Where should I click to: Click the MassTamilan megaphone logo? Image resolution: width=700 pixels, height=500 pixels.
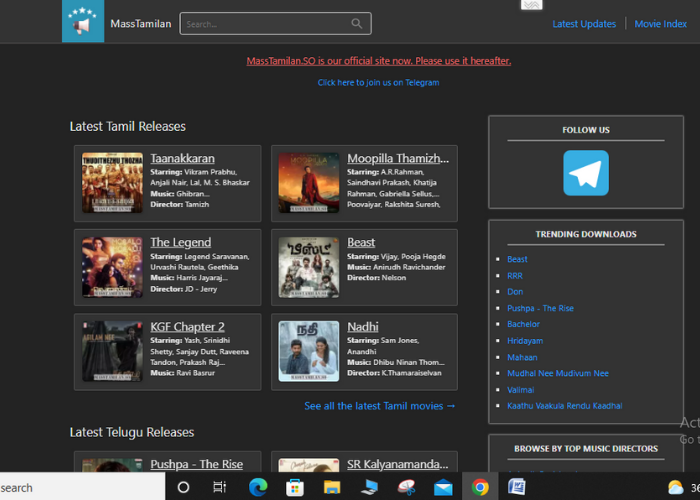(83, 21)
